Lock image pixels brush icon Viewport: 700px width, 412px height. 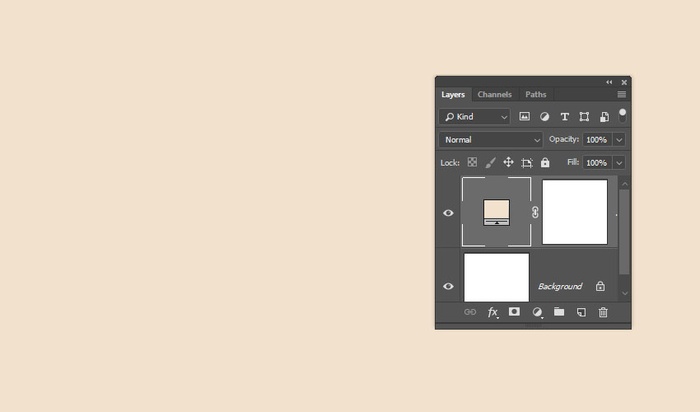click(x=490, y=162)
